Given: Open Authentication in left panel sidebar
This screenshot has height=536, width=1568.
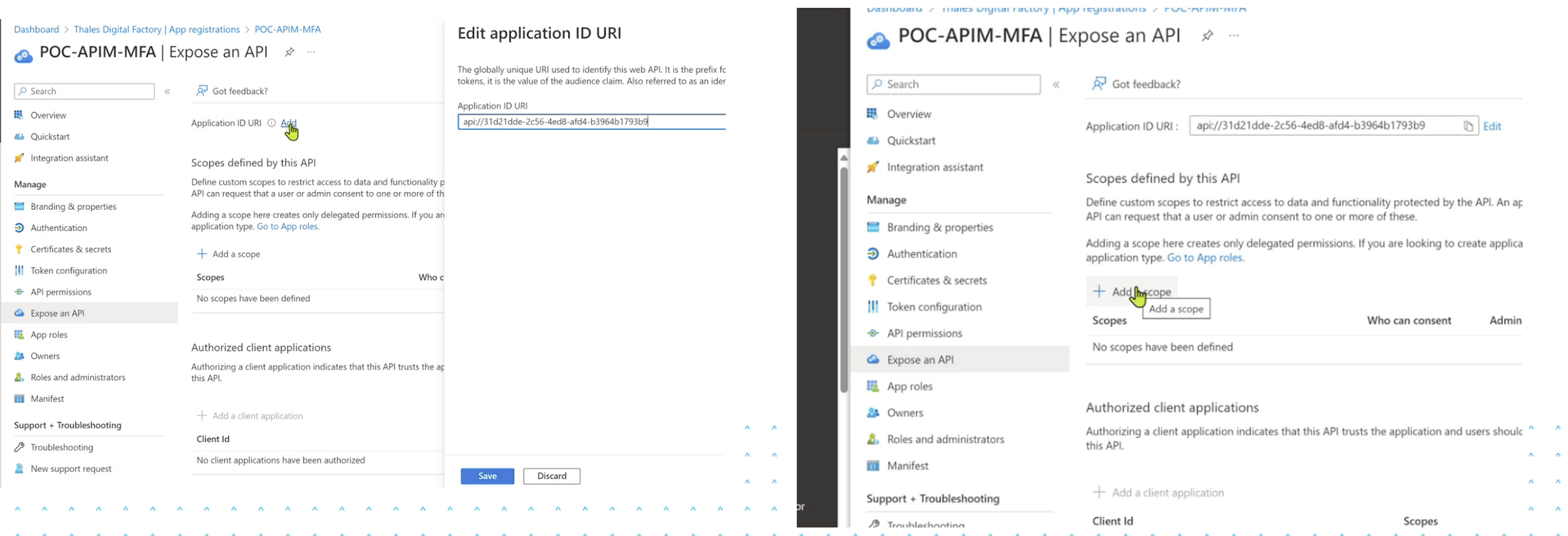Looking at the screenshot, I should coord(58,227).
